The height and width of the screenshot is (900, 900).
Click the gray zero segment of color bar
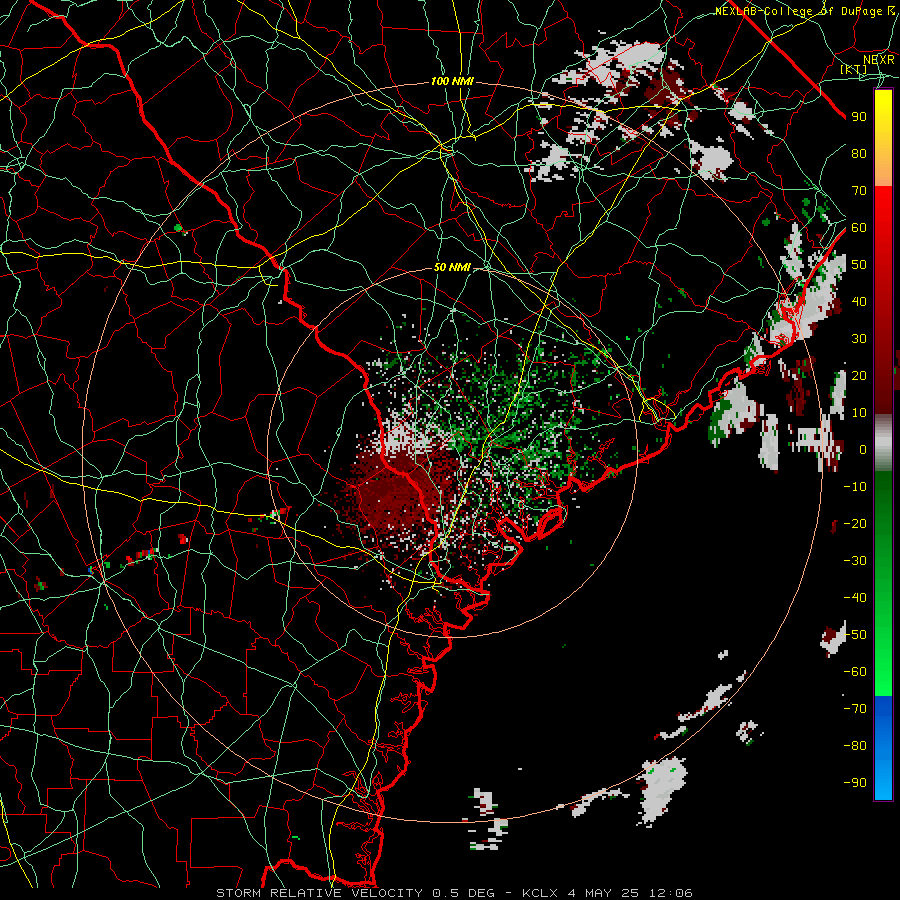click(x=883, y=443)
